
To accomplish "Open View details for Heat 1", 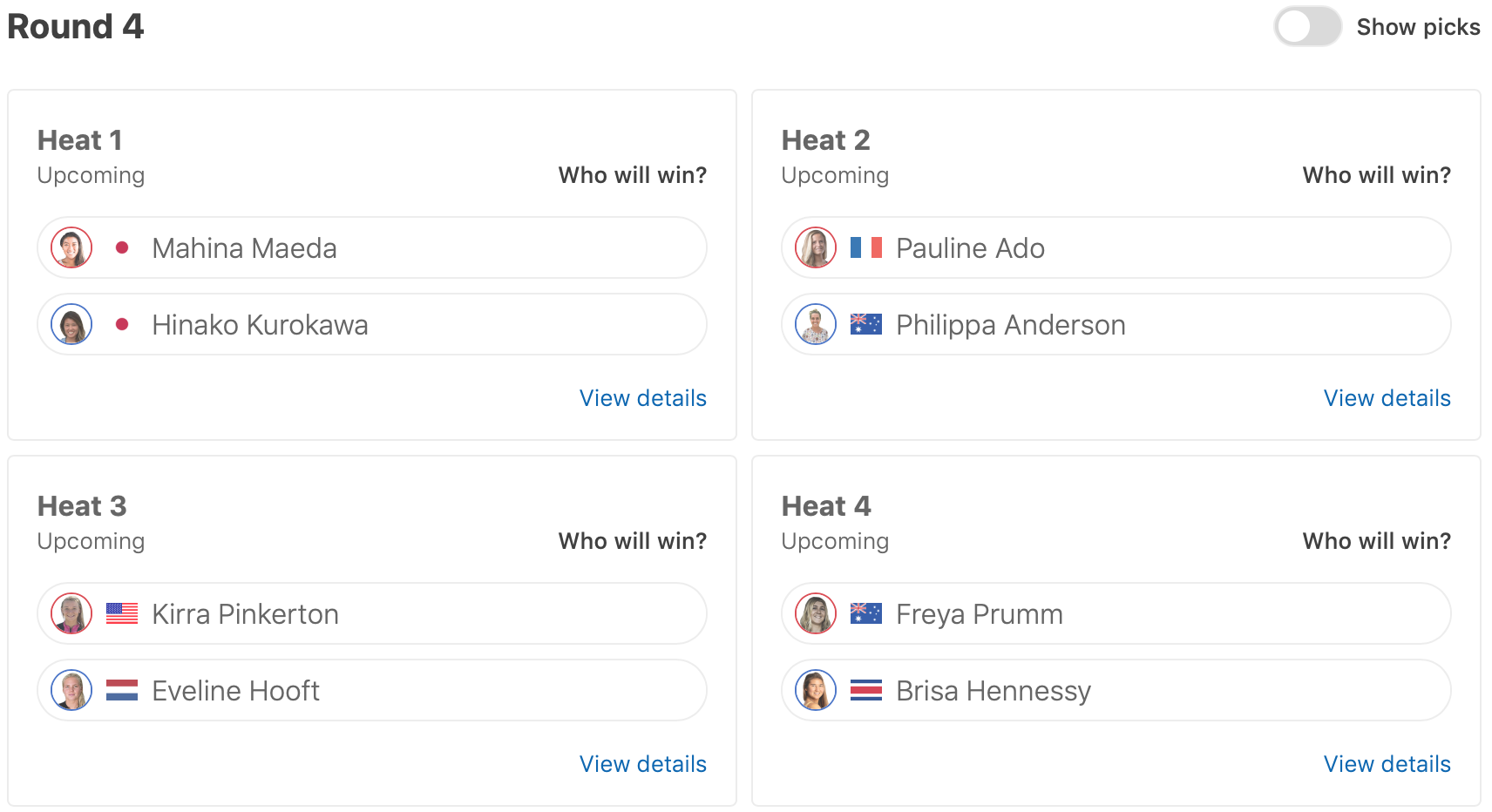I will coord(642,398).
